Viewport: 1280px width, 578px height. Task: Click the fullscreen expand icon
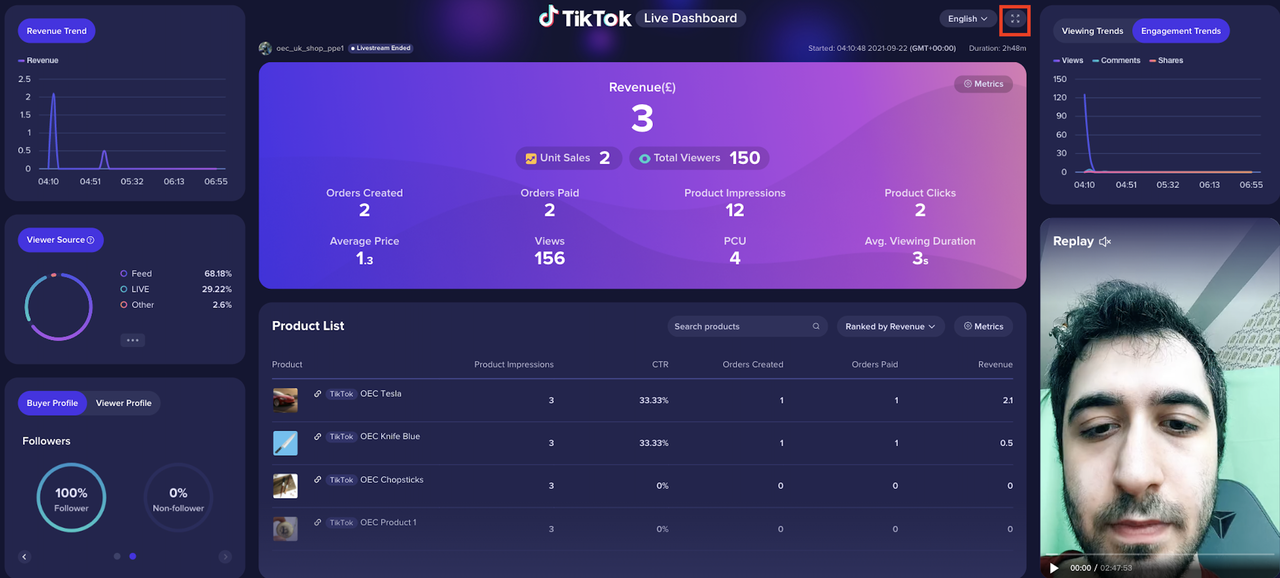click(1015, 19)
